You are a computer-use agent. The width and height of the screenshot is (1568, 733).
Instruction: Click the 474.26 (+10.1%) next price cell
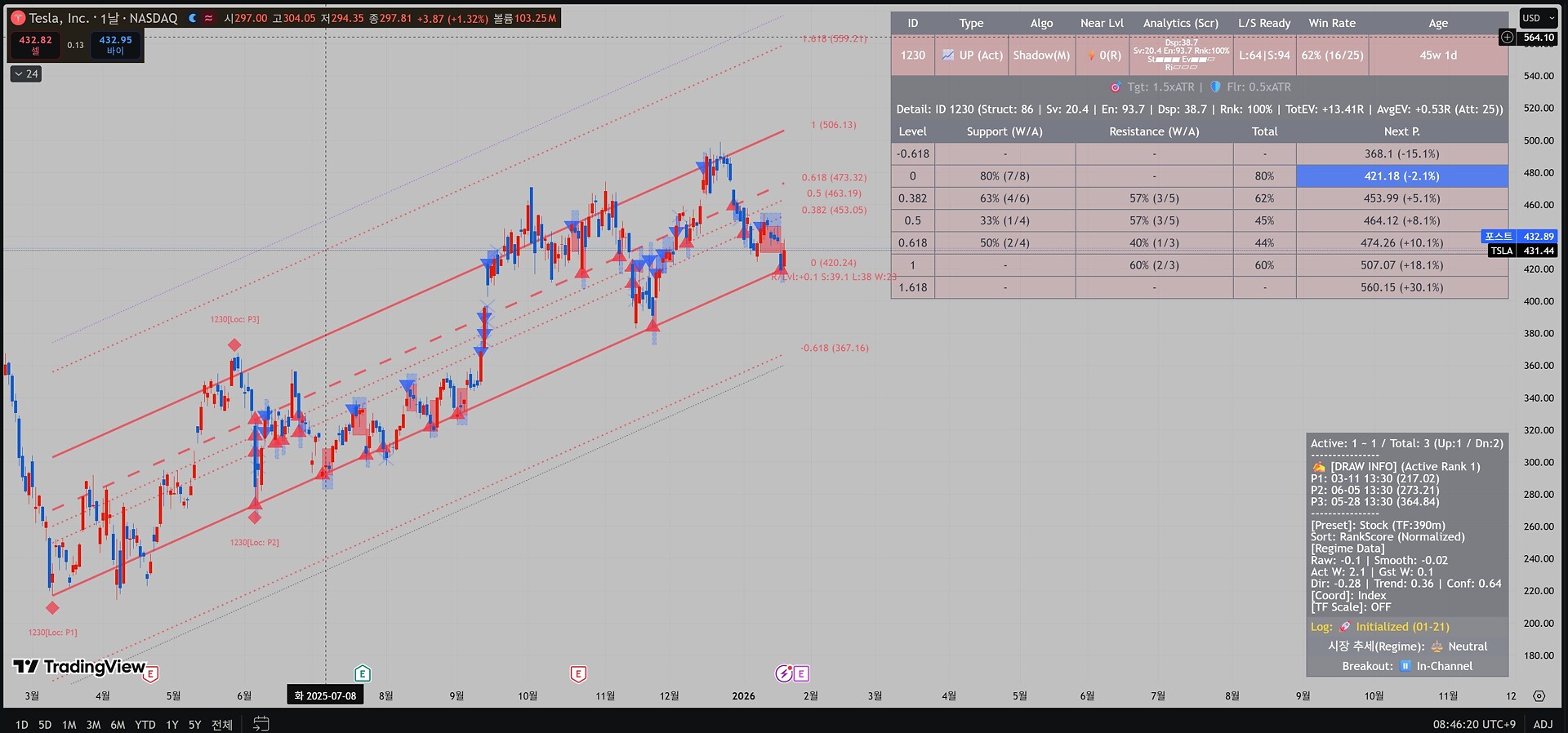(1401, 242)
